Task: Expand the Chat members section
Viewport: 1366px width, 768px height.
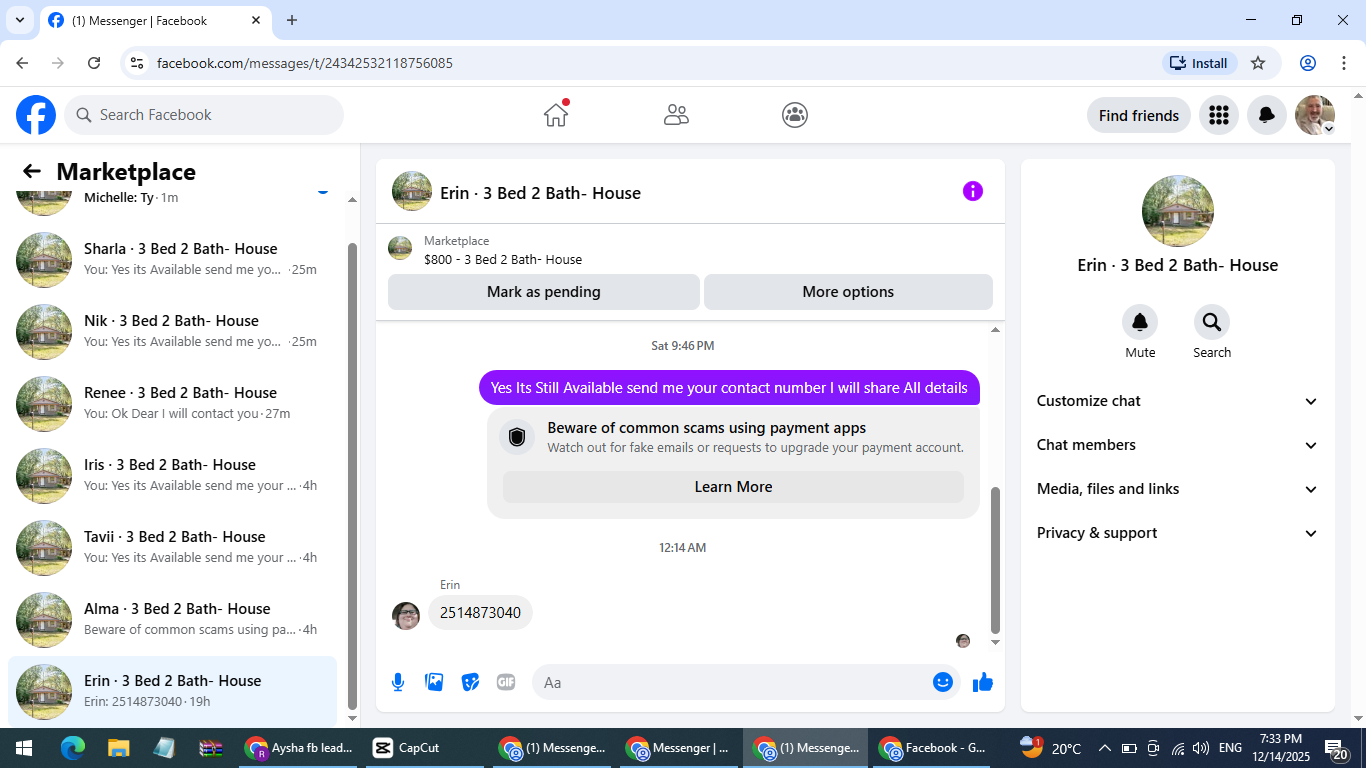Action: click(1178, 445)
